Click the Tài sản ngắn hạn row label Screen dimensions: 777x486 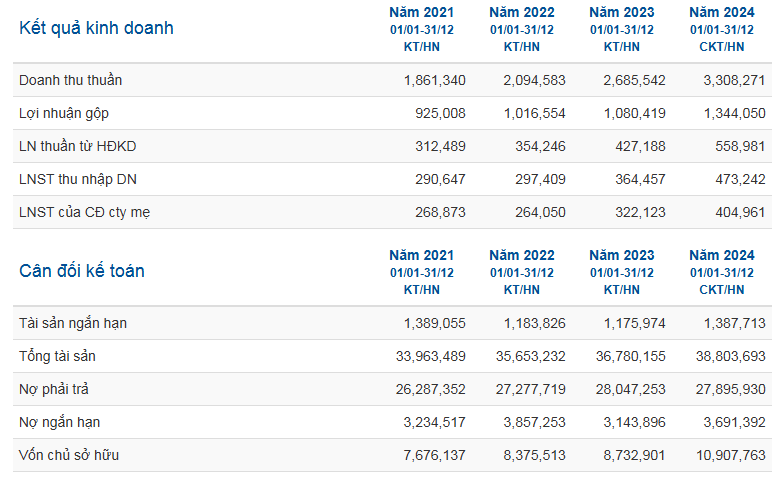(73, 323)
